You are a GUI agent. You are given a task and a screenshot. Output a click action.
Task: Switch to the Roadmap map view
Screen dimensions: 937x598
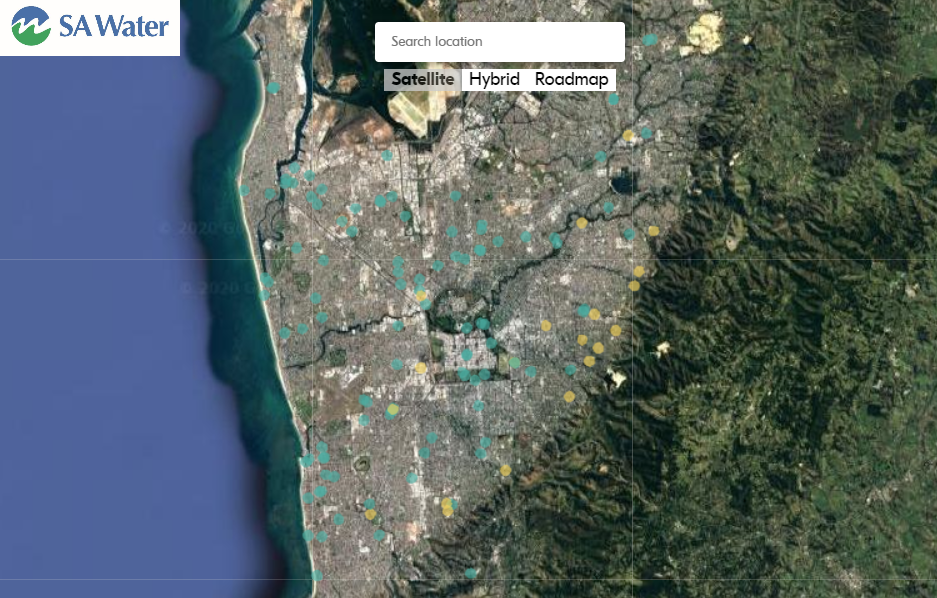click(571, 80)
